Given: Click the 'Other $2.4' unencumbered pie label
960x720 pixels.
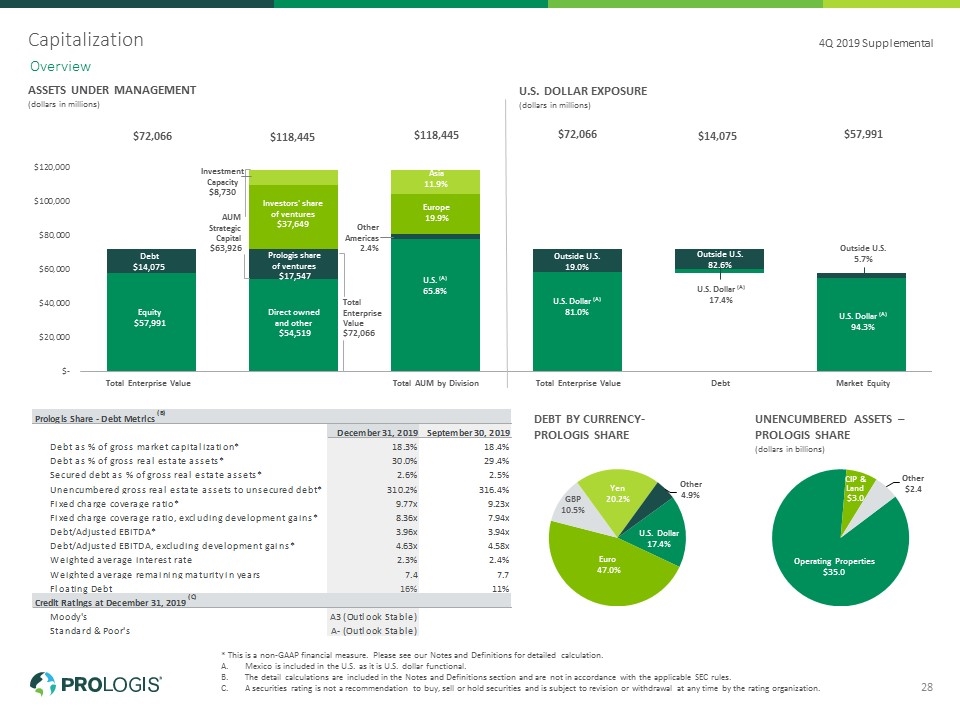Looking at the screenshot, I should click(912, 484).
